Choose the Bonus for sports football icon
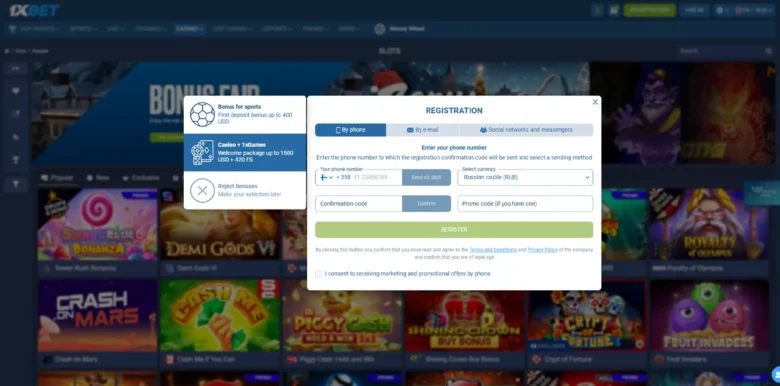This screenshot has width=780, height=386. click(202, 114)
